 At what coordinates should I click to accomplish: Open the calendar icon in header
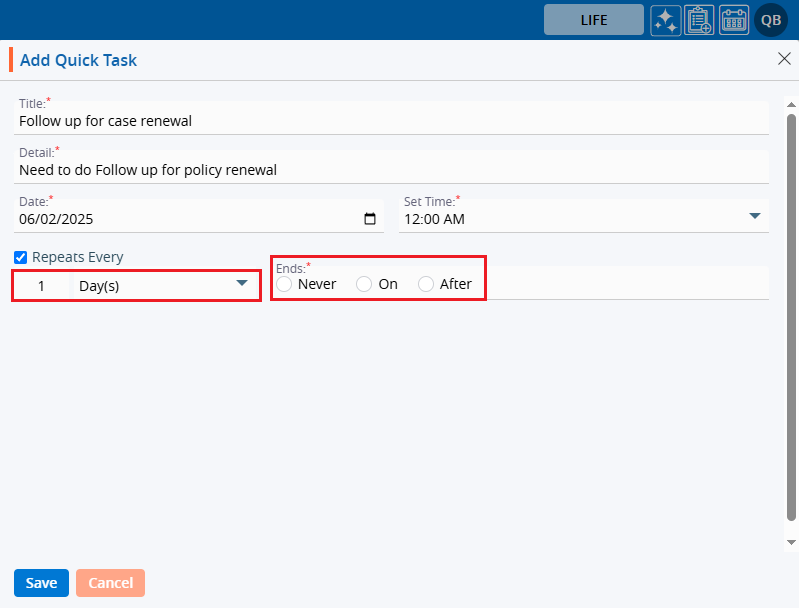(x=734, y=20)
